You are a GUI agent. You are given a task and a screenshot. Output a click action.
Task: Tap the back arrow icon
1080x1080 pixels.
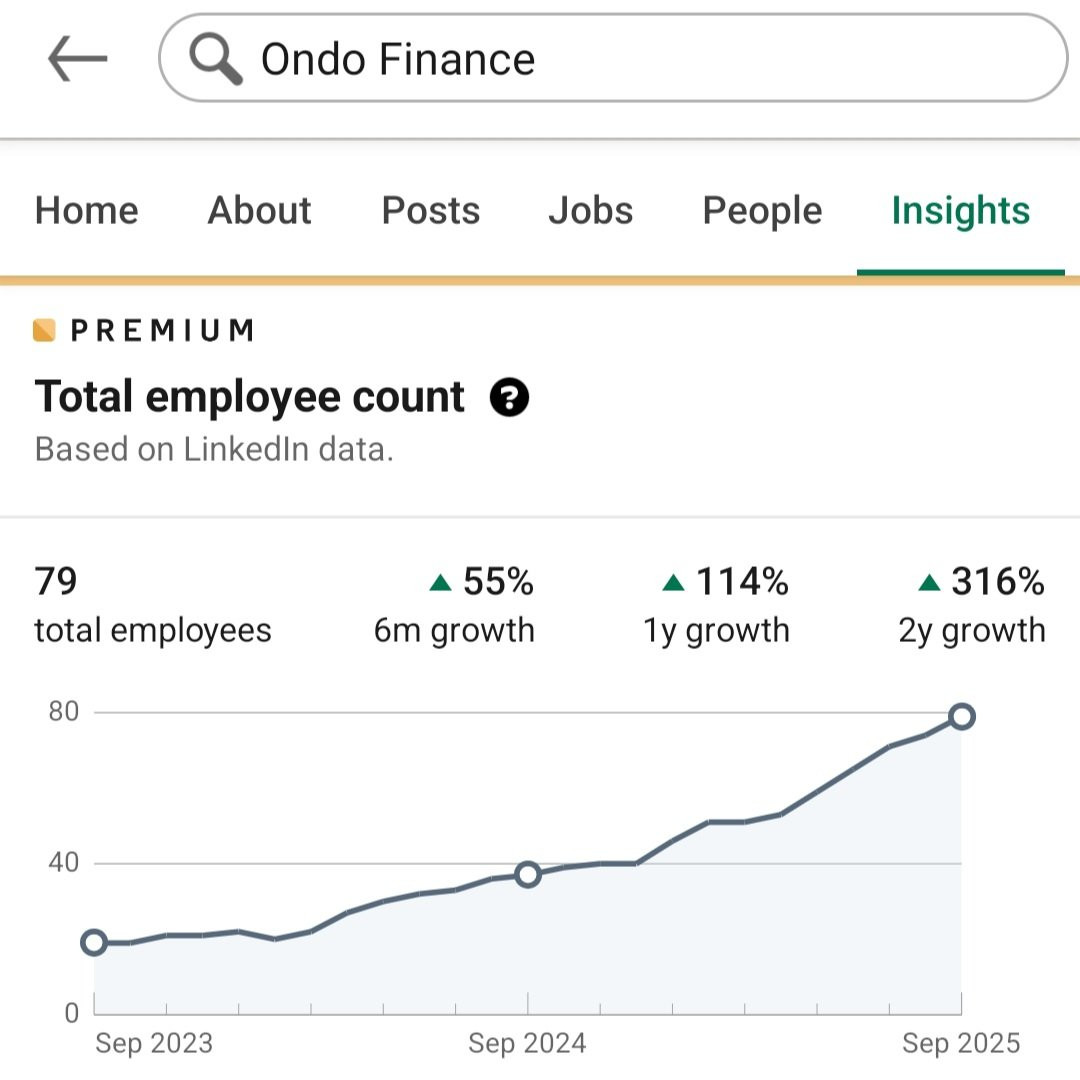click(77, 60)
